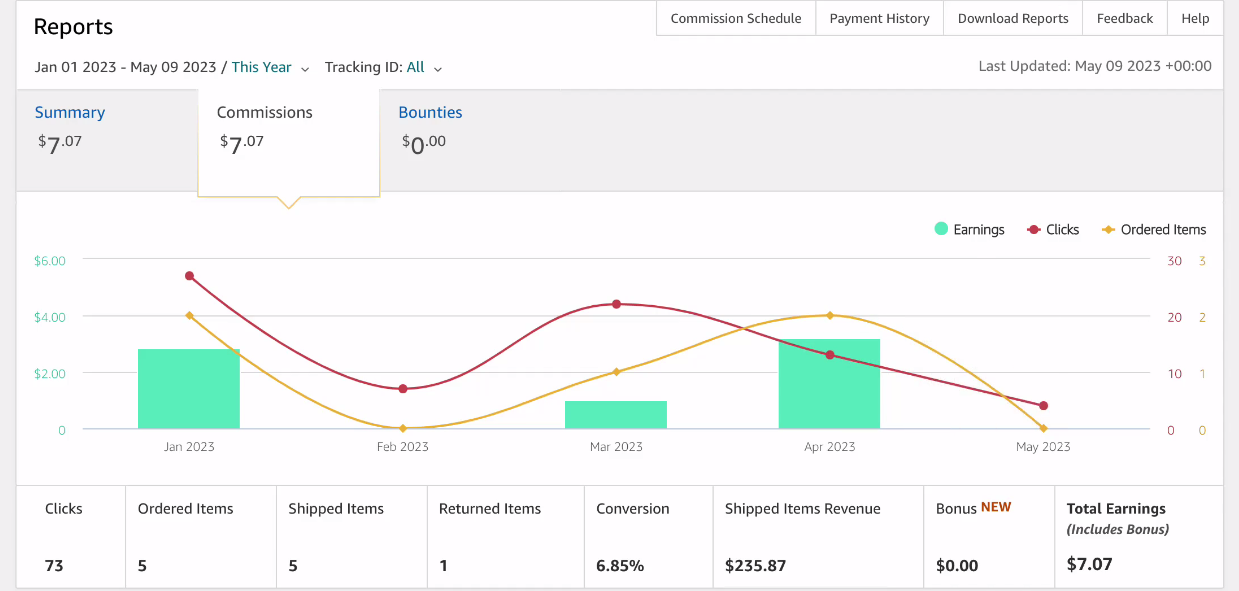
Task: Toggle the Ordered Items legend series
Action: point(1153,229)
